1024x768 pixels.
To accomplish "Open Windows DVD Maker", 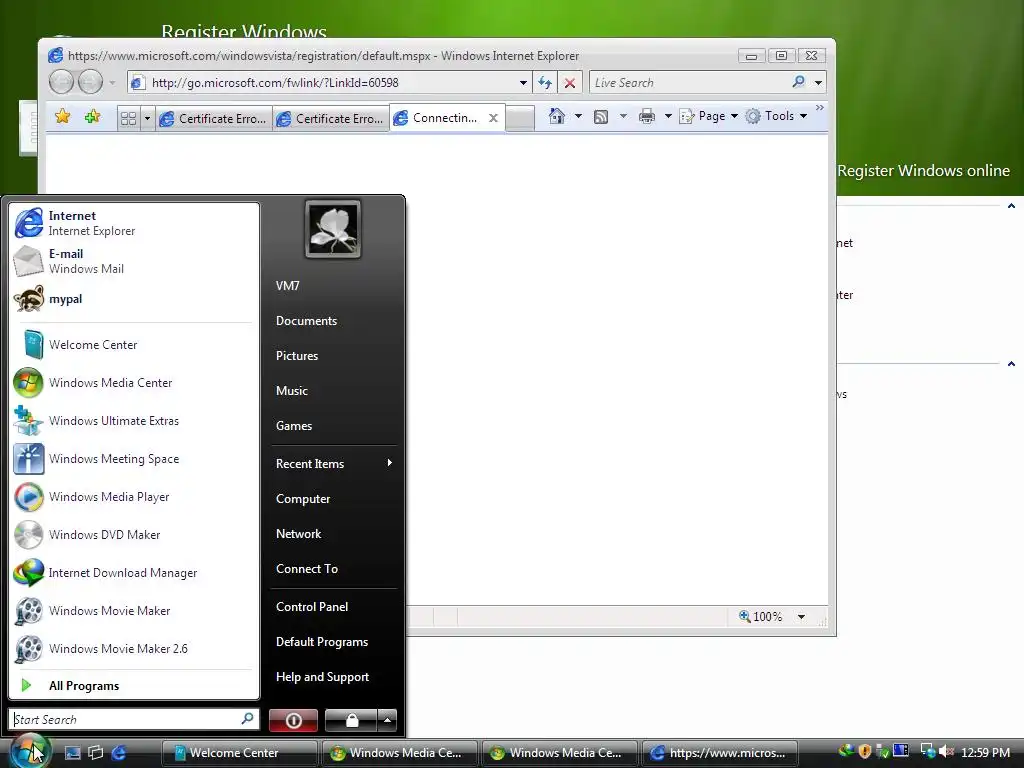I will click(134, 534).
